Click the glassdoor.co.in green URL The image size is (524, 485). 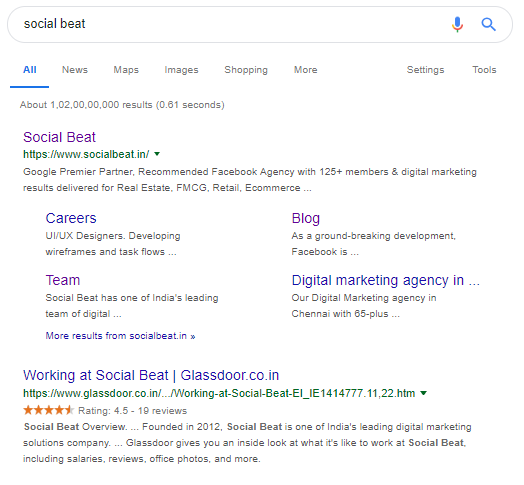(219, 393)
